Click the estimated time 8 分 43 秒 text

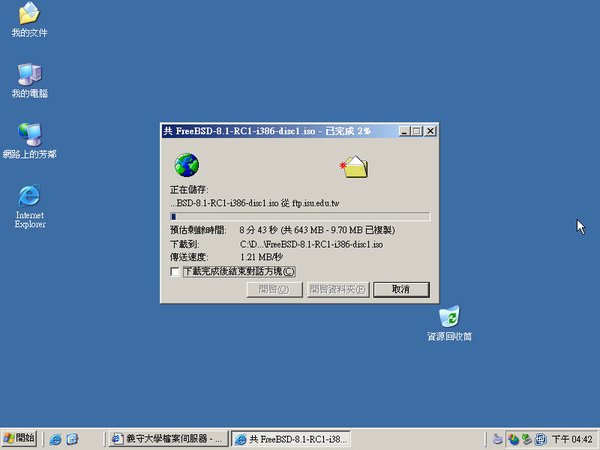coord(258,230)
